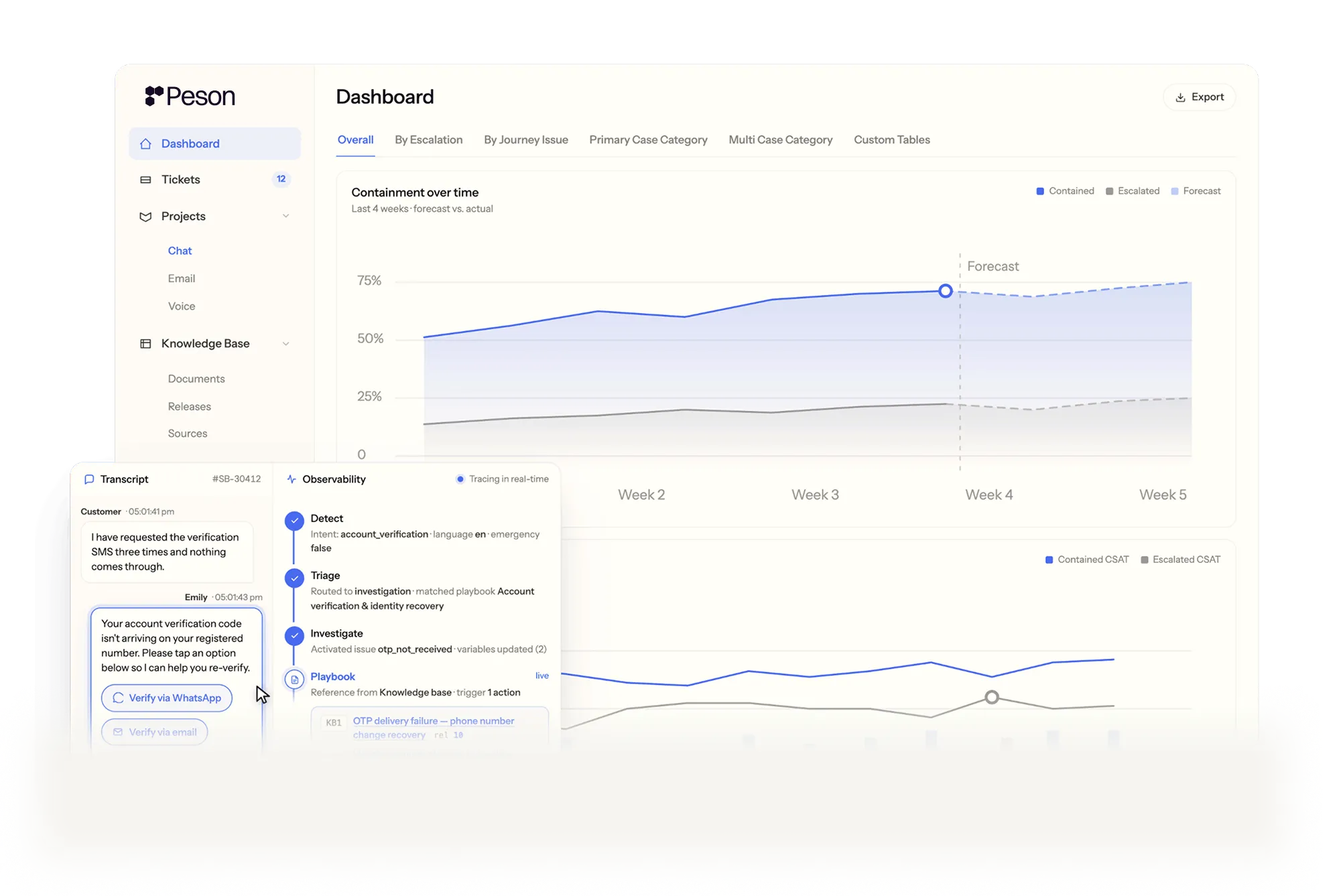Click the Export button

[1200, 97]
